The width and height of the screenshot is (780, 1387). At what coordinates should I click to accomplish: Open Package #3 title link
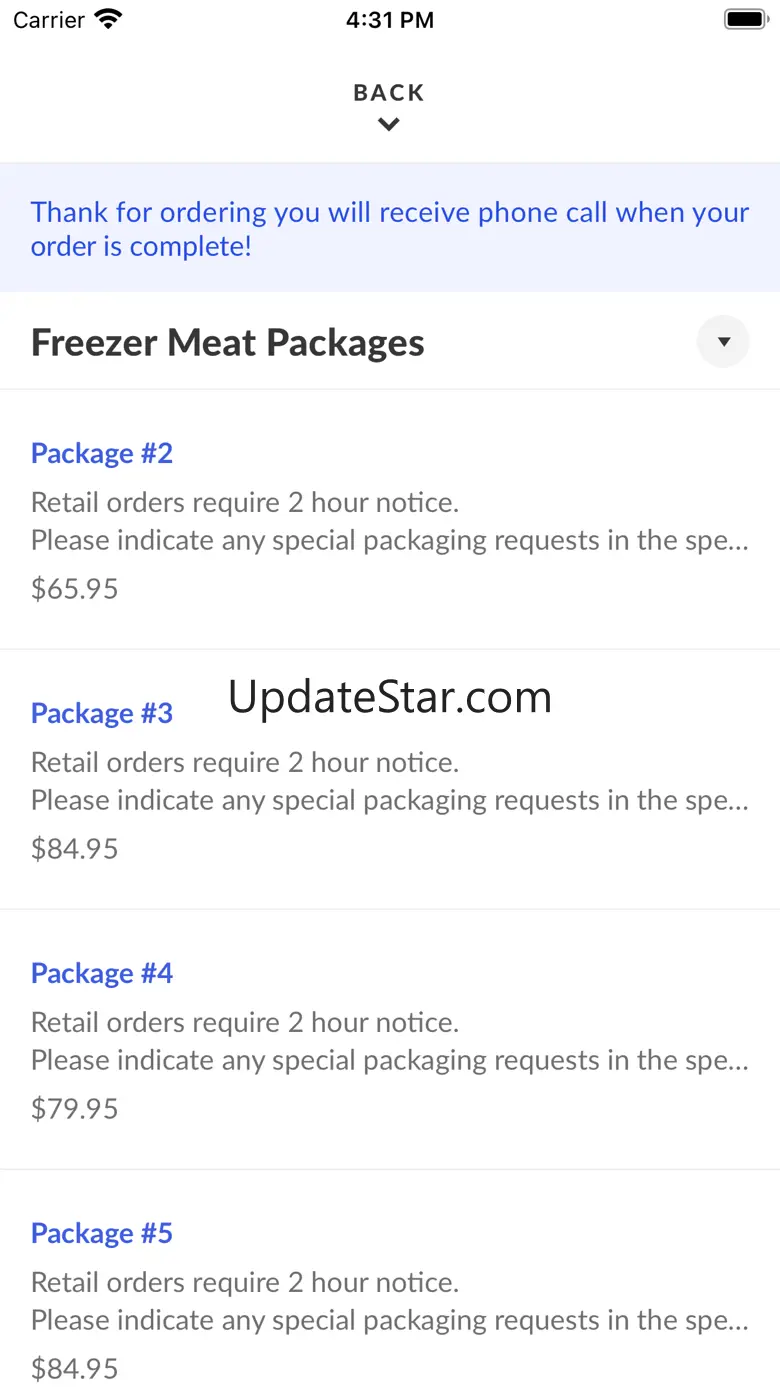coord(102,713)
